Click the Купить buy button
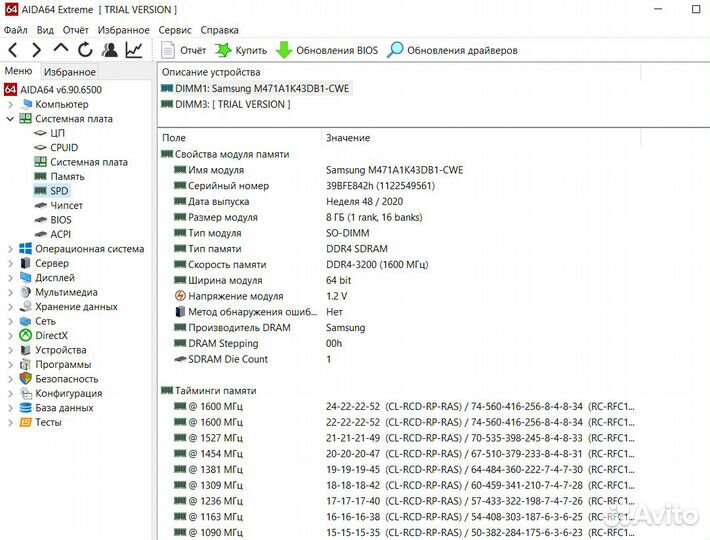This screenshot has height=540, width=710. pos(241,50)
